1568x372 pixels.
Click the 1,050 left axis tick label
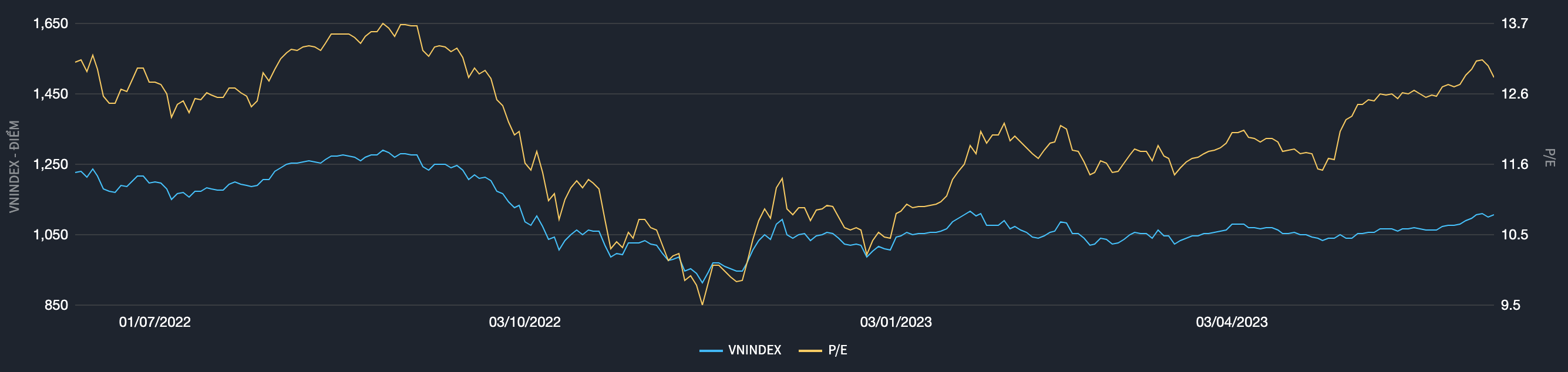51,235
